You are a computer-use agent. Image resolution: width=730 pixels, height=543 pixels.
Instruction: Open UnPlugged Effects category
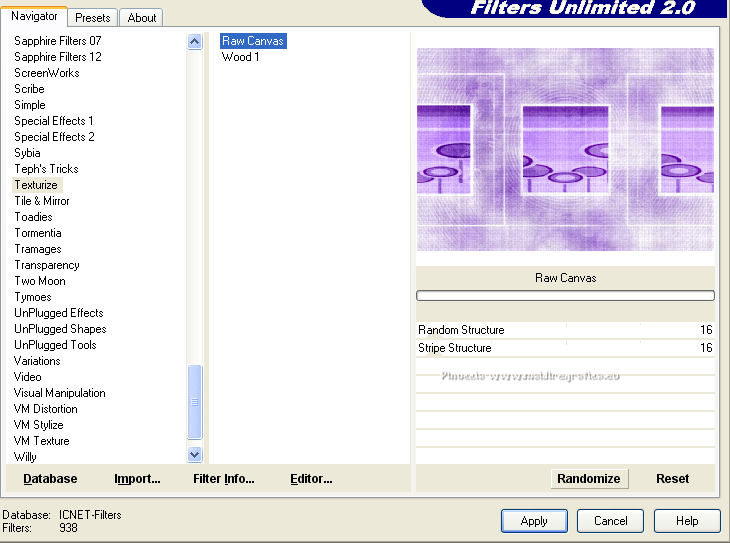point(59,313)
